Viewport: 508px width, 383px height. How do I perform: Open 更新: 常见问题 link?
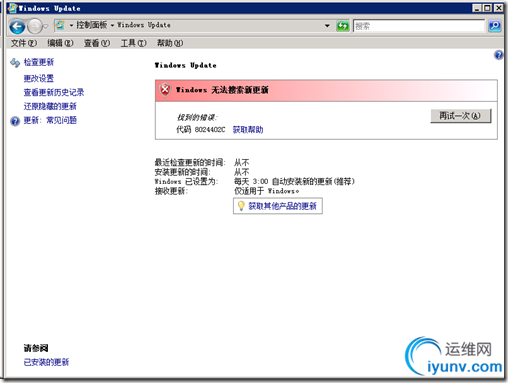coord(50,120)
